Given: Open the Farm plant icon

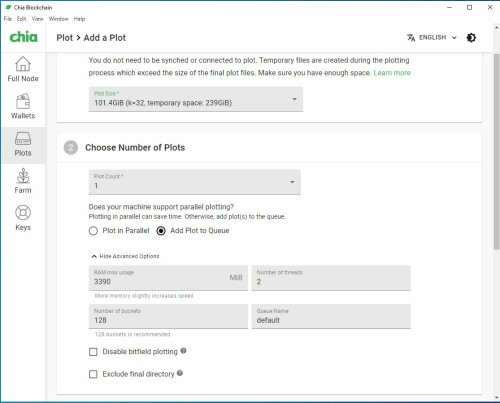Looking at the screenshot, I should click(23, 176).
